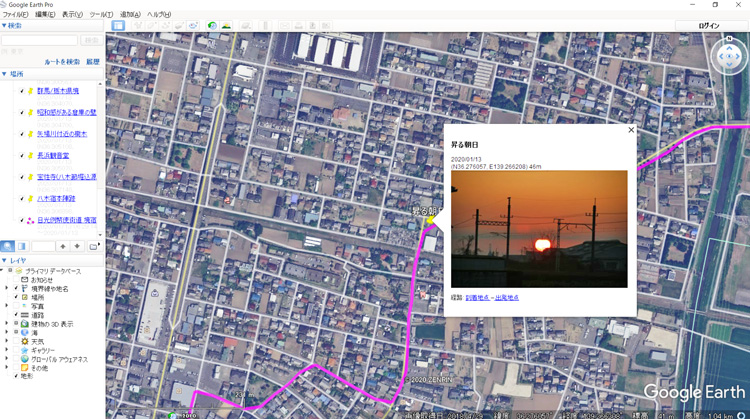This screenshot has height=419, width=750.
Task: Open the 編集(E) menu
Action: pyautogui.click(x=45, y=14)
